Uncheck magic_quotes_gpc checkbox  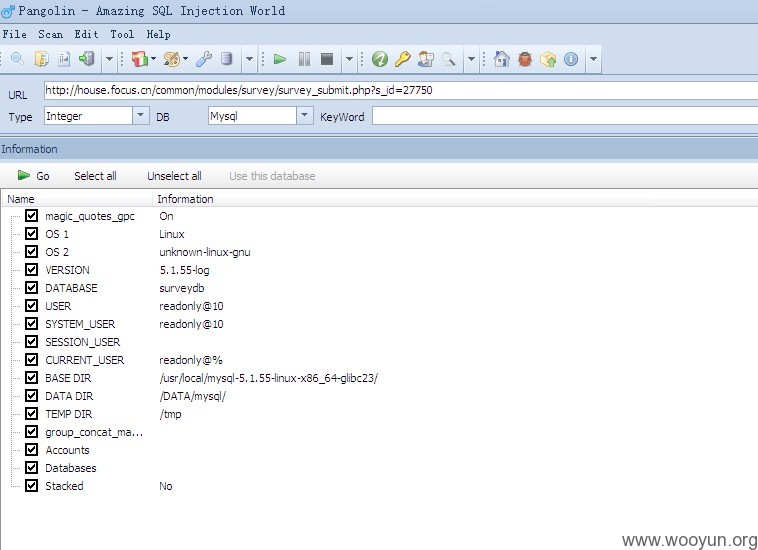31,216
